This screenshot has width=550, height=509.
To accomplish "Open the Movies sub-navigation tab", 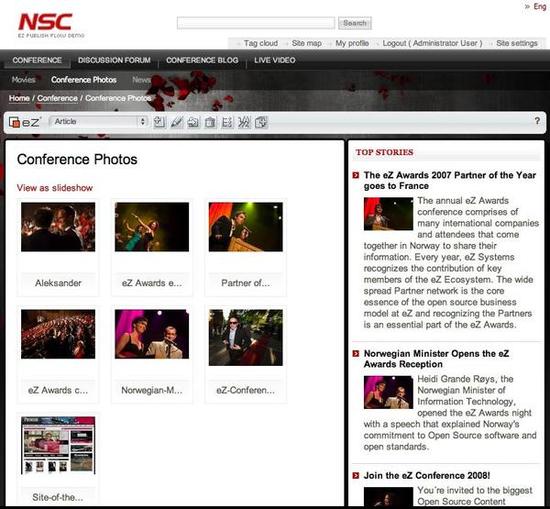I will point(24,80).
